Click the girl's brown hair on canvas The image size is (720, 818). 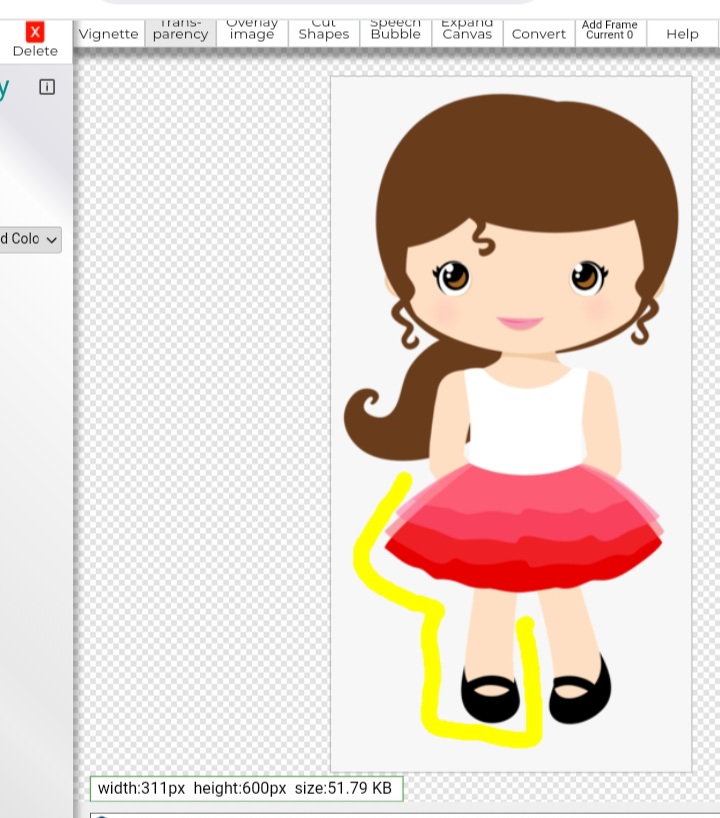525,160
